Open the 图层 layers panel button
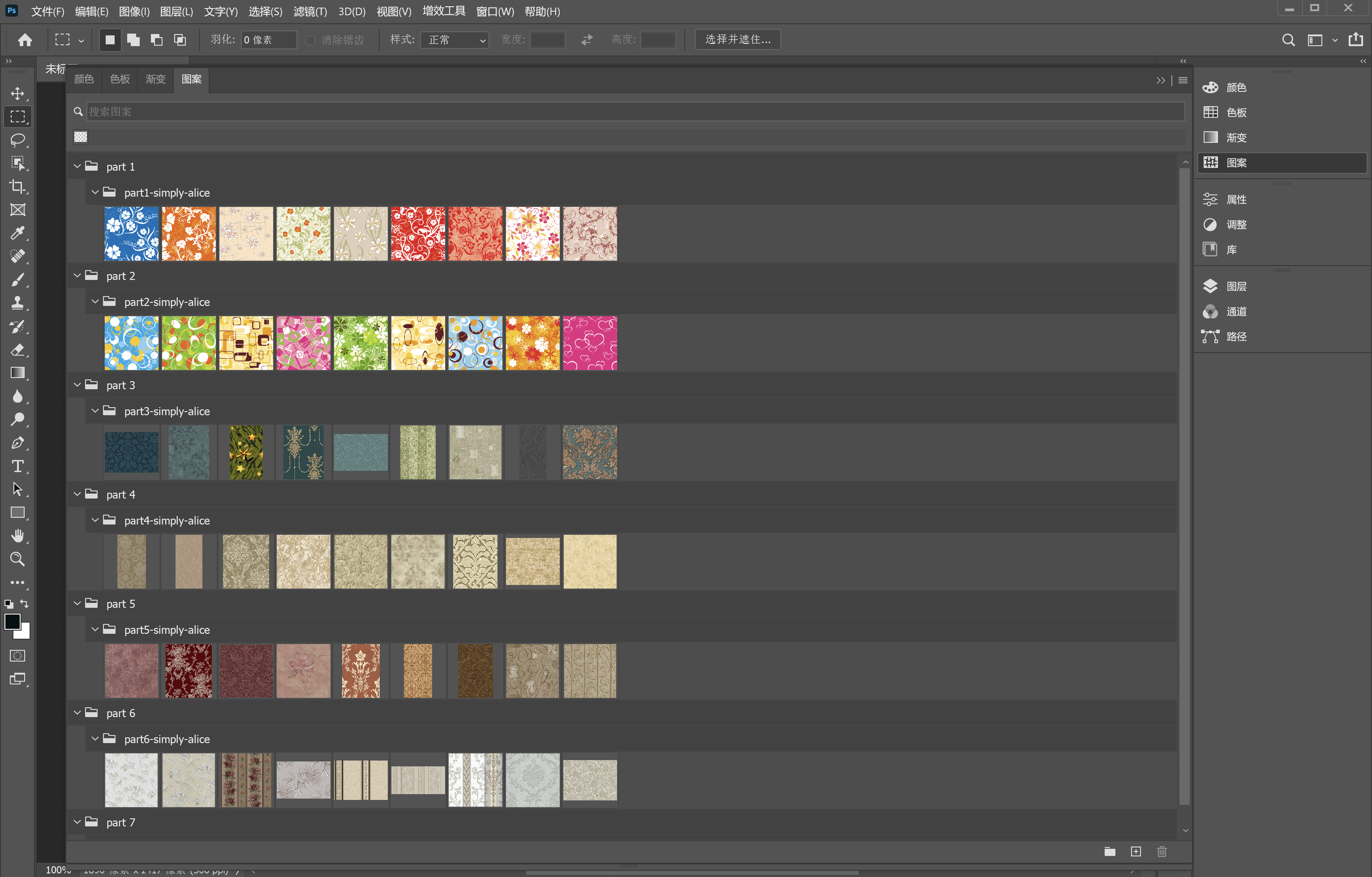The height and width of the screenshot is (877, 1372). (1235, 286)
